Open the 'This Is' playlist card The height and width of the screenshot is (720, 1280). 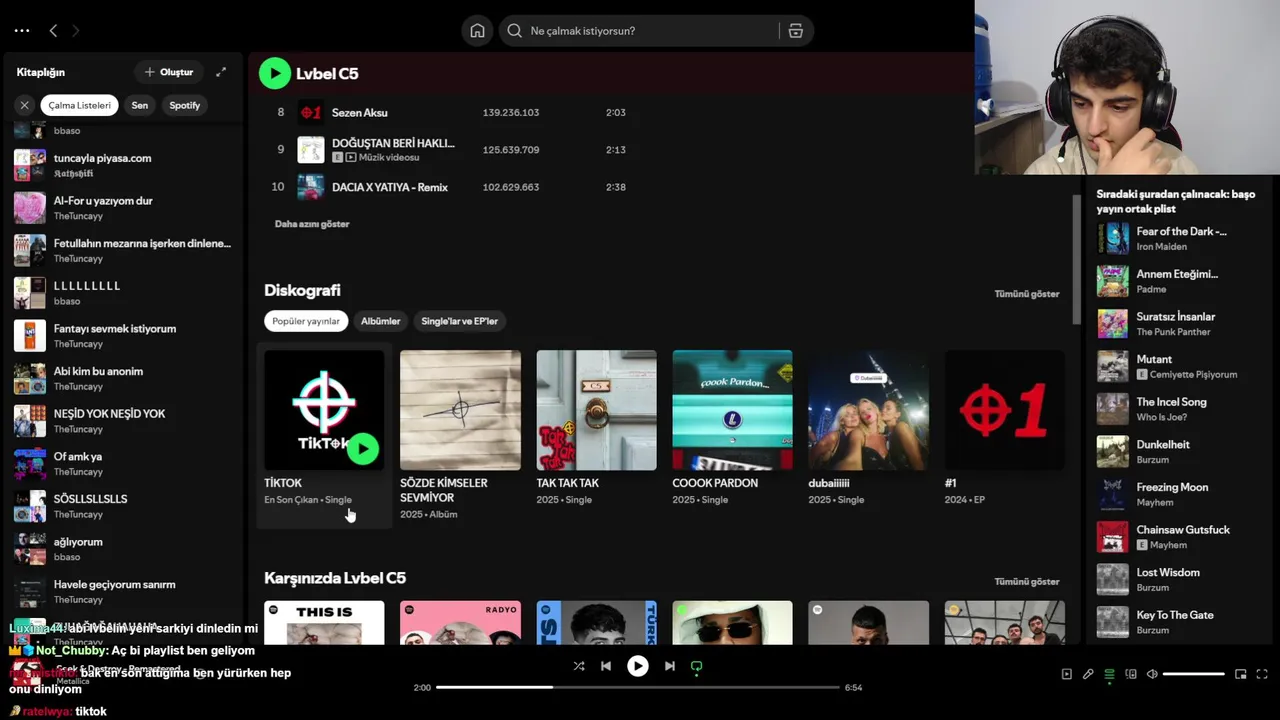[x=324, y=622]
